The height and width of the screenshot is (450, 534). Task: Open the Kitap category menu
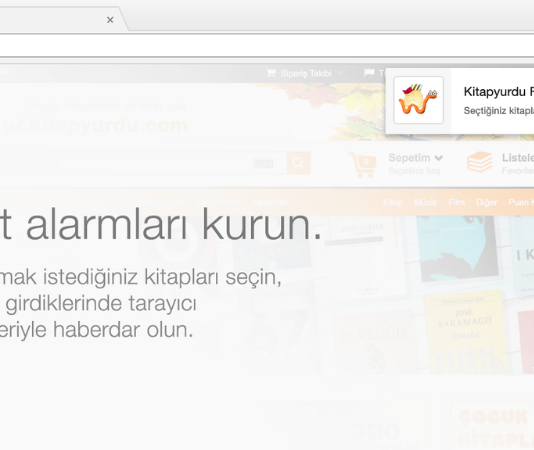[x=393, y=203]
